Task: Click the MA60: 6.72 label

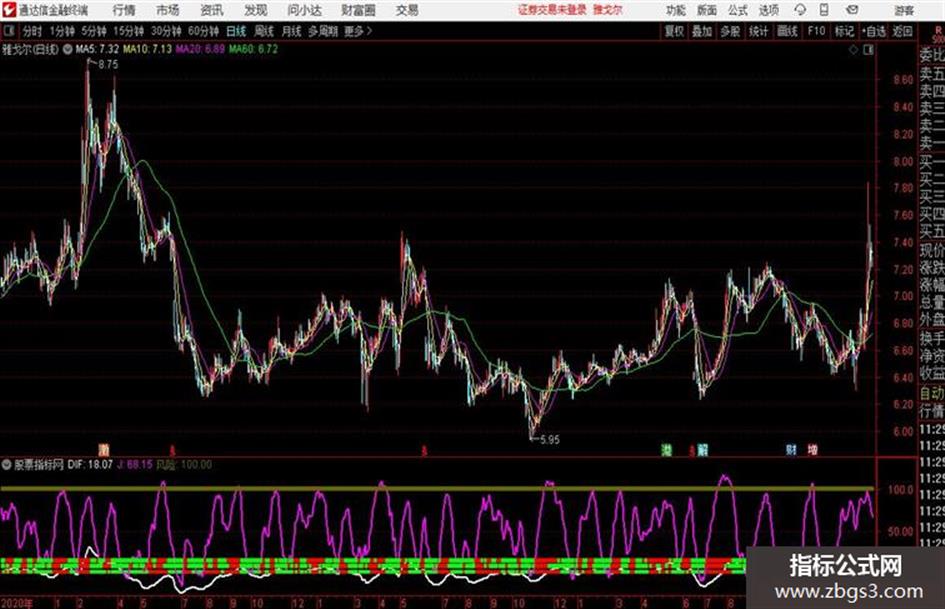Action: click(x=253, y=49)
